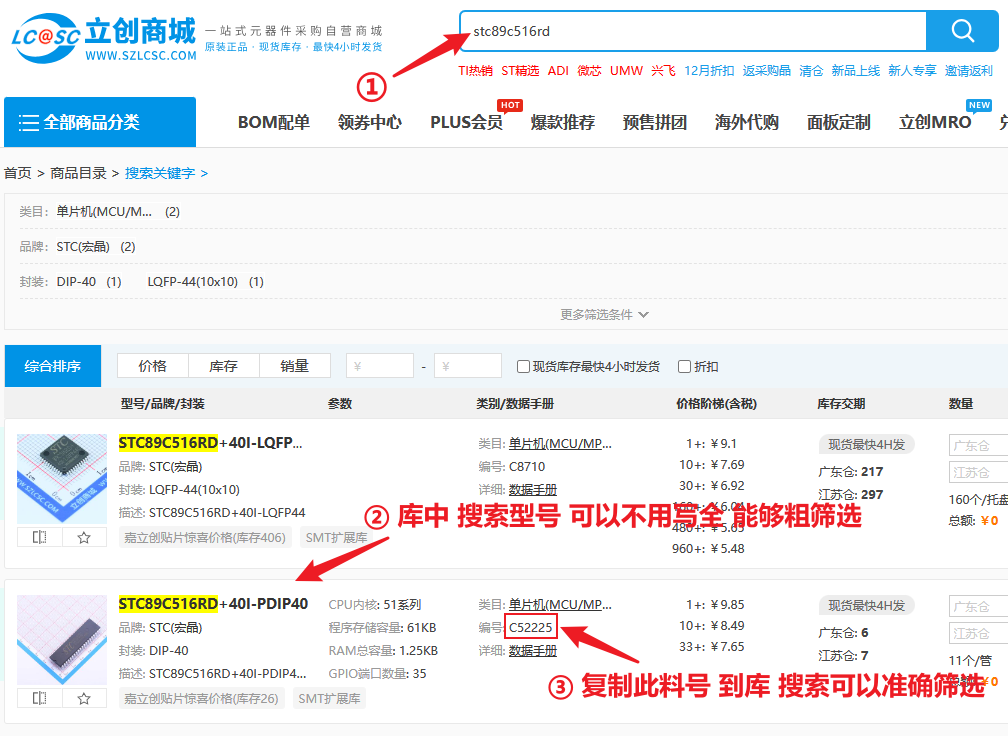Click the 12月折扣 link

click(x=709, y=71)
